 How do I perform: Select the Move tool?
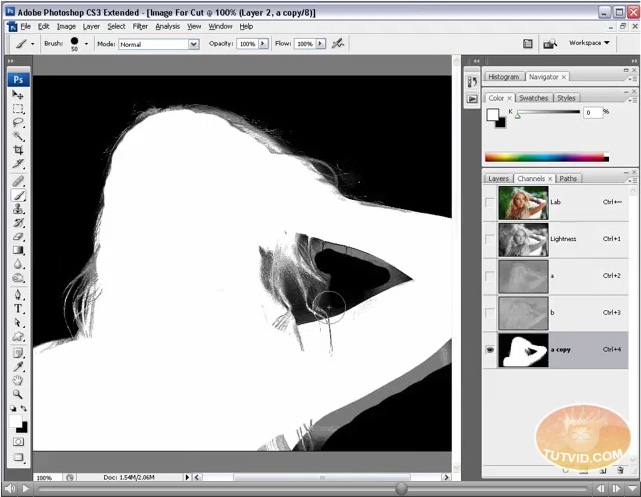pos(18,95)
